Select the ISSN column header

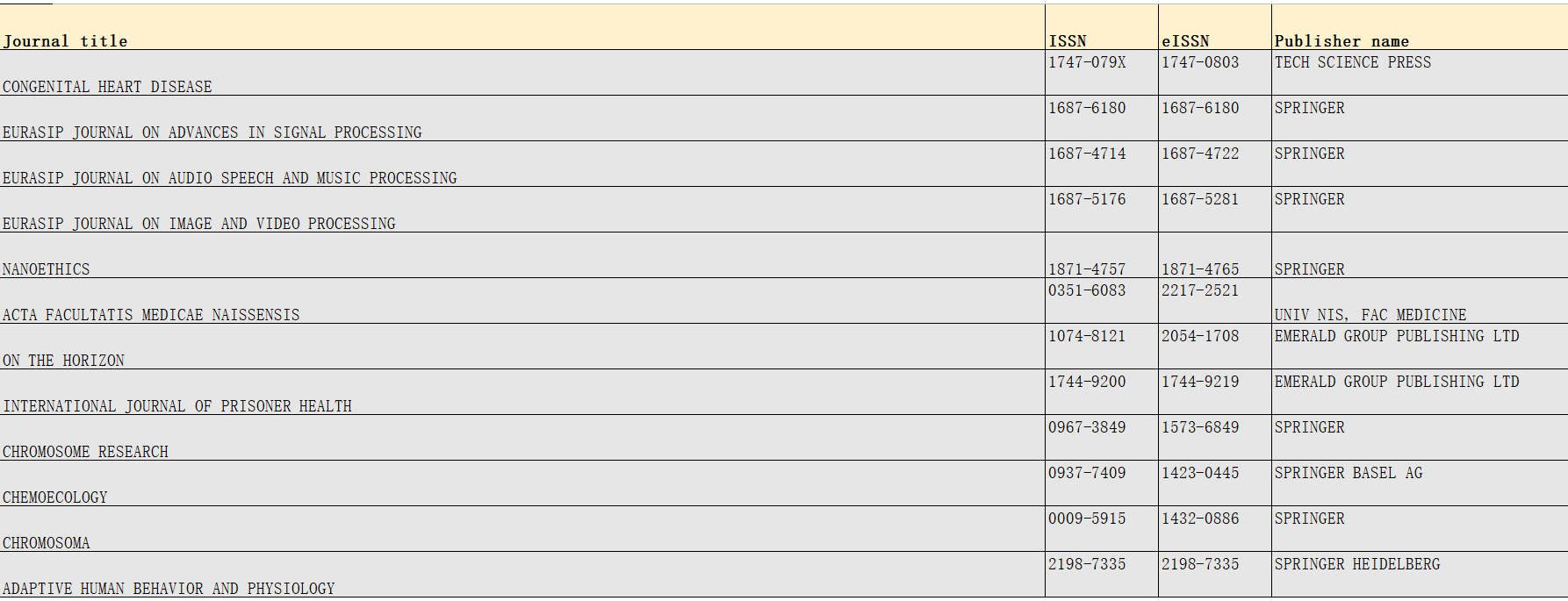click(1102, 27)
